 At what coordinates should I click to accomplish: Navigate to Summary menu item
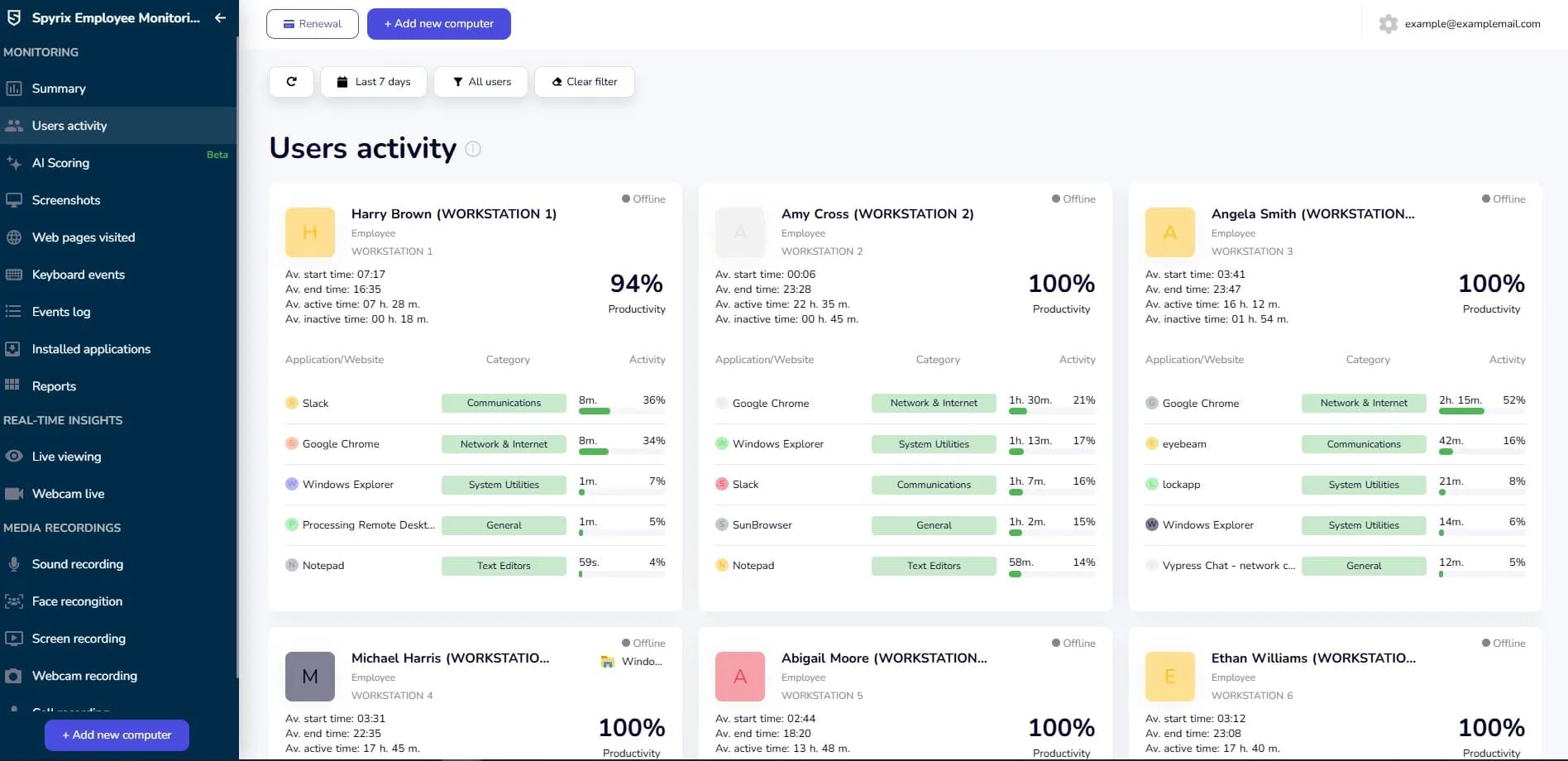59,89
